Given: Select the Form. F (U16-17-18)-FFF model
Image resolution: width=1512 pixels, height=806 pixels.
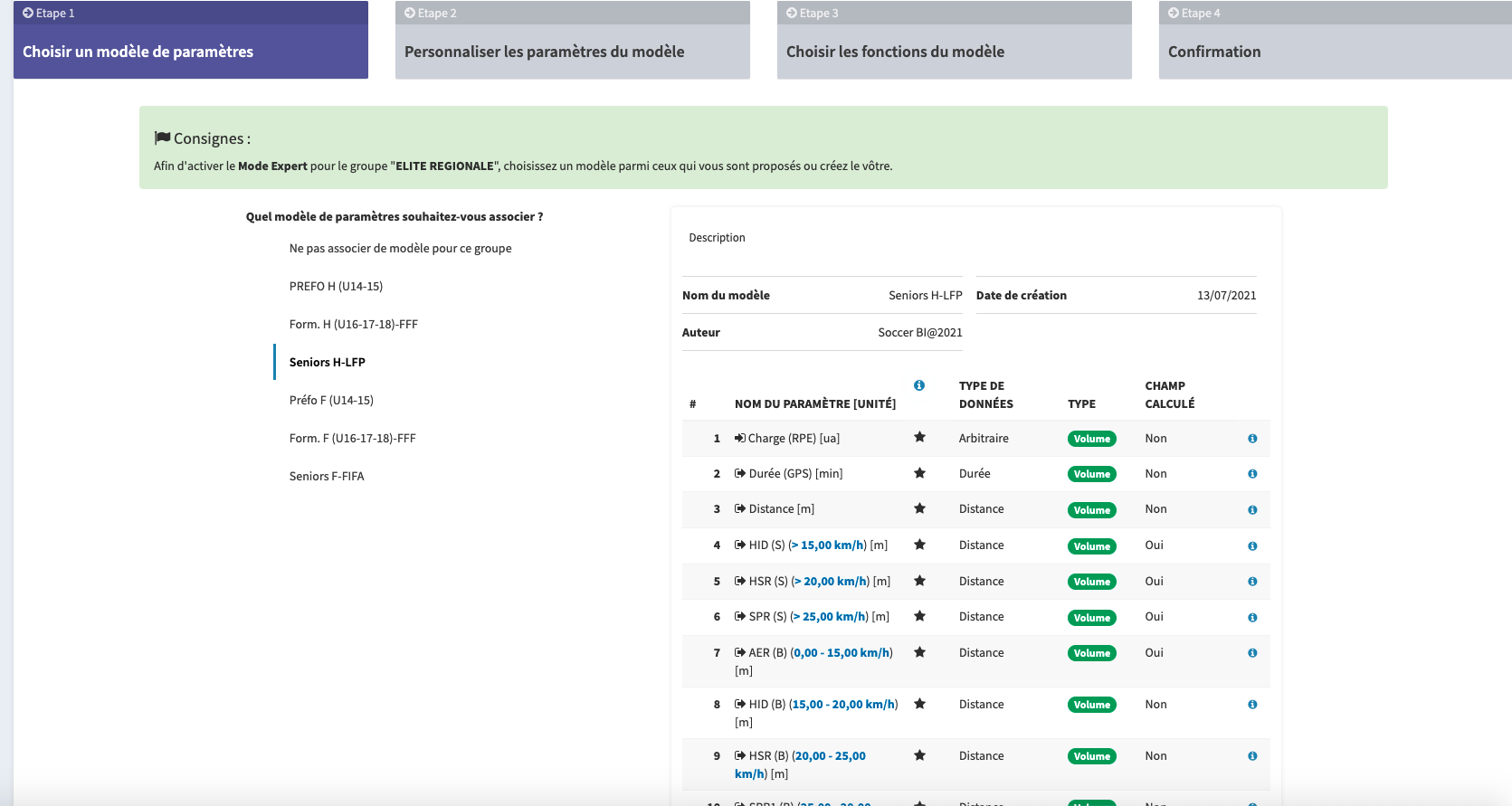Looking at the screenshot, I should pyautogui.click(x=353, y=438).
